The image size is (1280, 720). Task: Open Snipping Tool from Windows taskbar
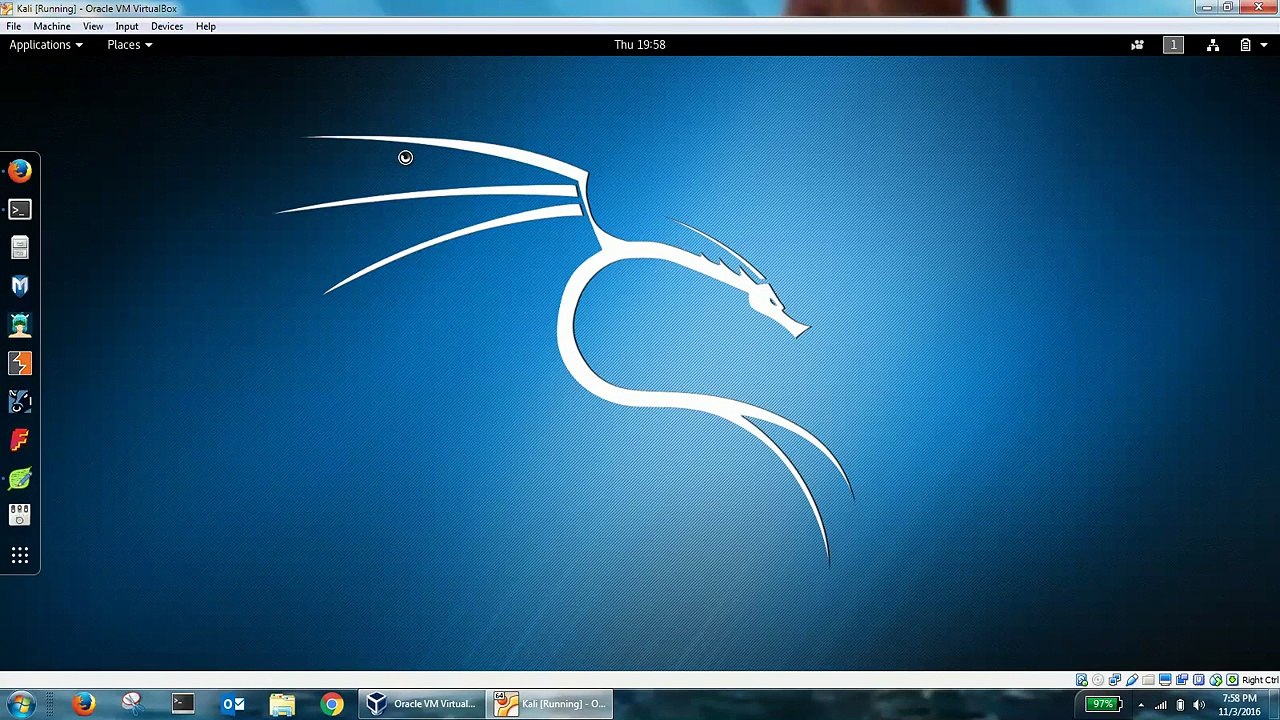point(132,704)
